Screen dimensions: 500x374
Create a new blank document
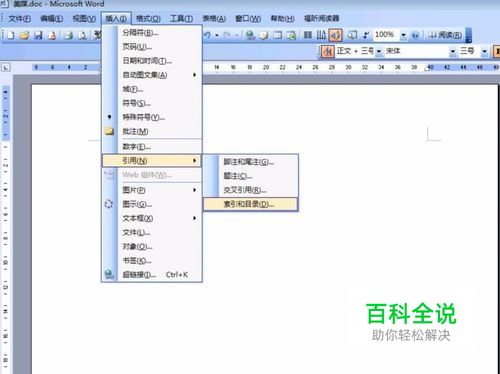coord(11,35)
